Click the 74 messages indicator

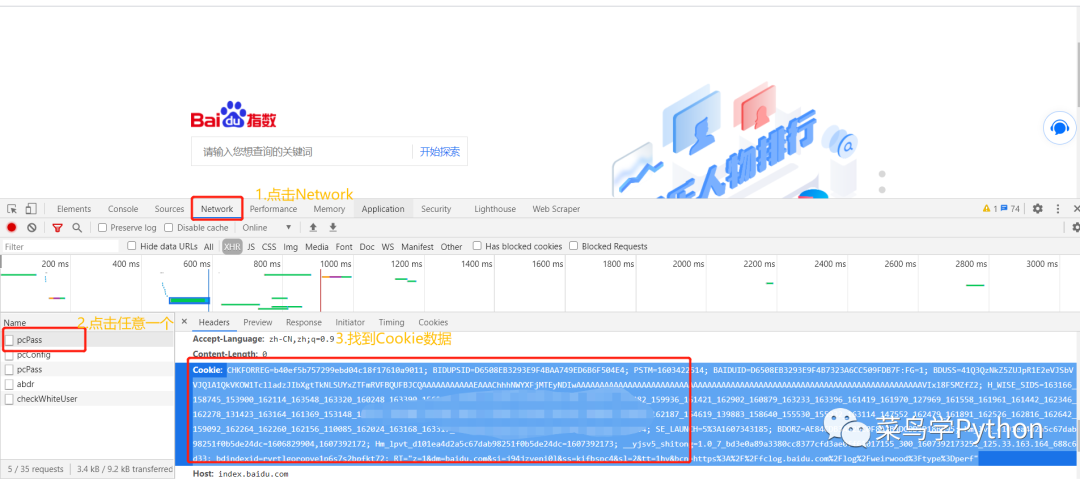[1010, 209]
